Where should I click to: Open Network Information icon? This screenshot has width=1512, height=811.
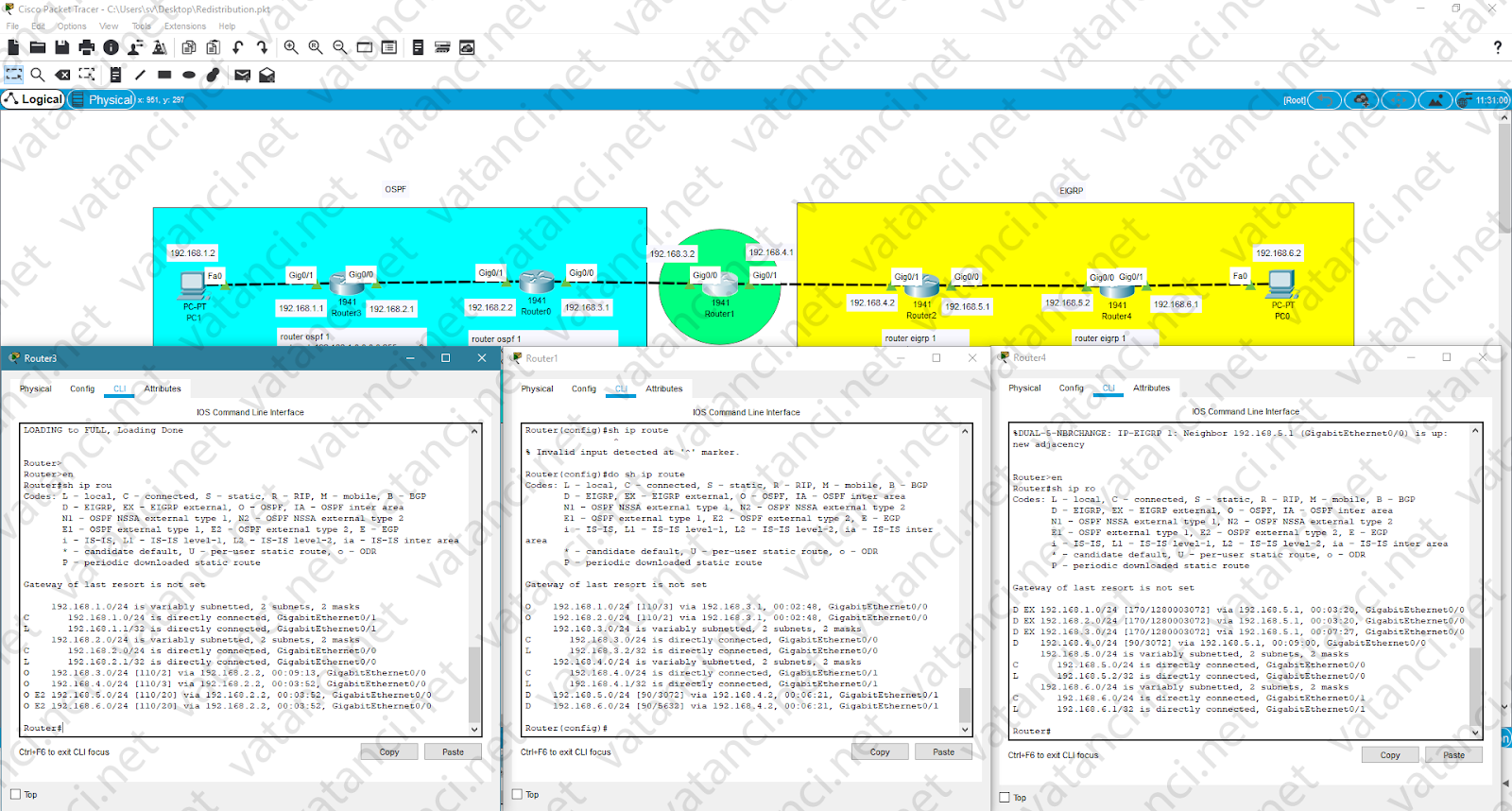[x=112, y=47]
